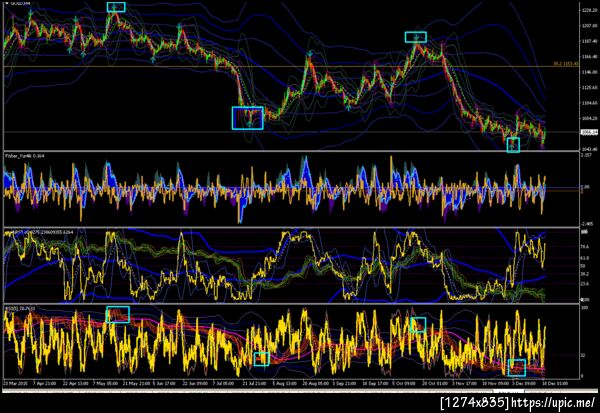Click the '20 Aug 05:00' time axis label
The image size is (600, 413).
point(315,383)
